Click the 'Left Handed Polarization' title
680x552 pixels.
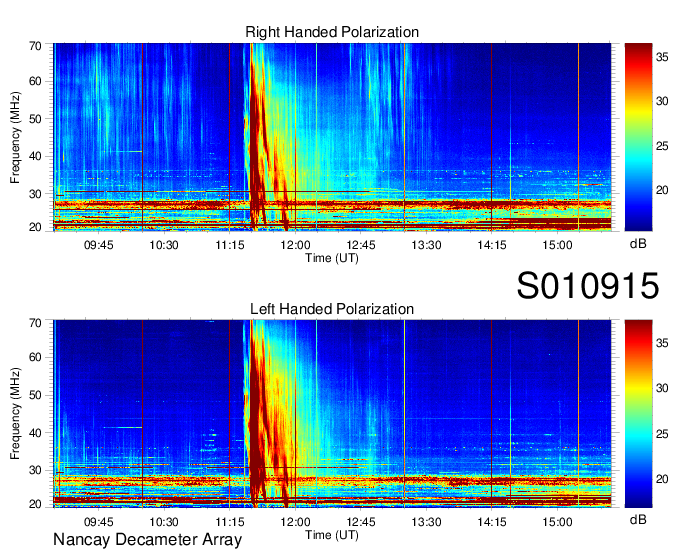point(332,309)
